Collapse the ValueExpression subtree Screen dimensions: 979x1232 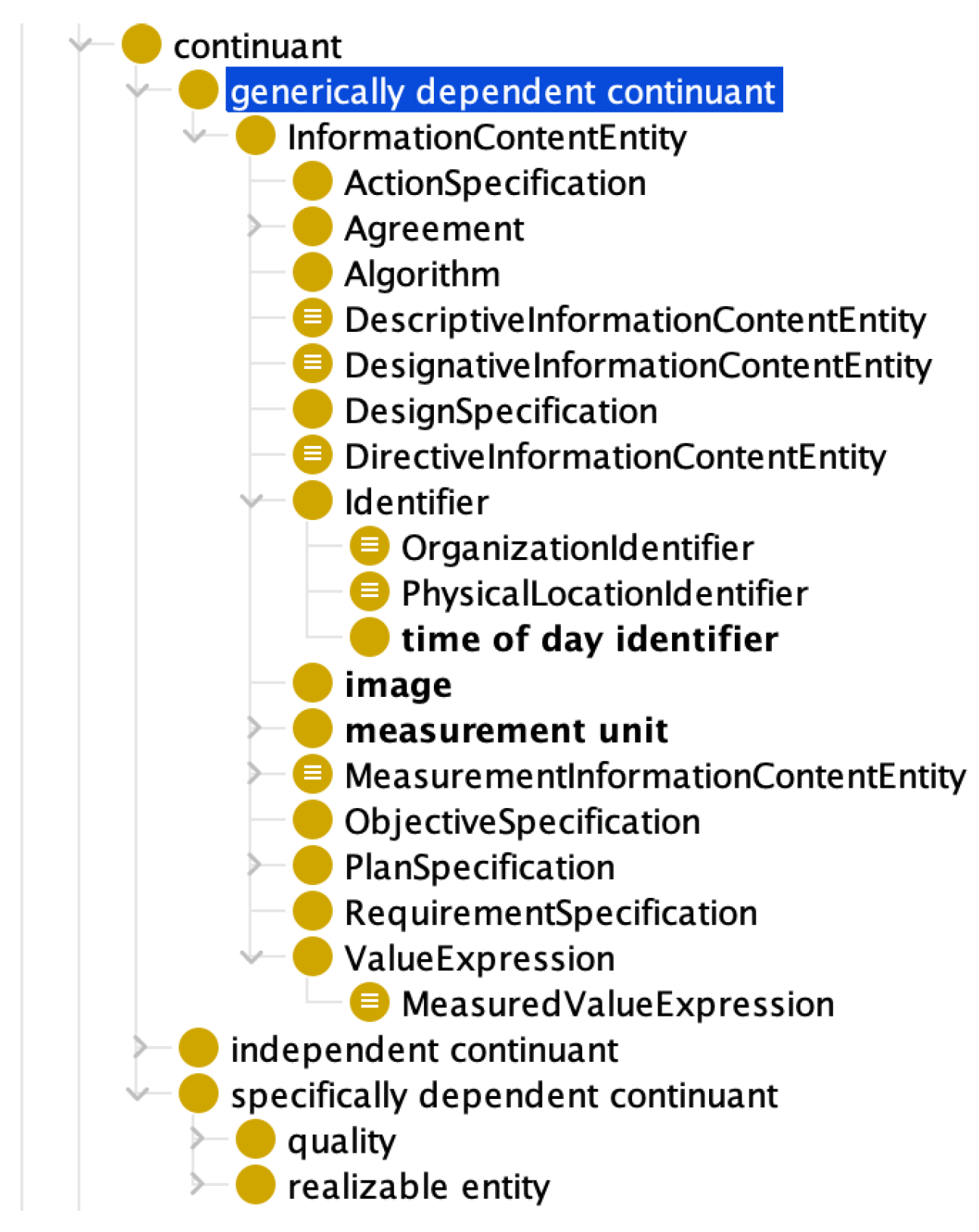251,957
